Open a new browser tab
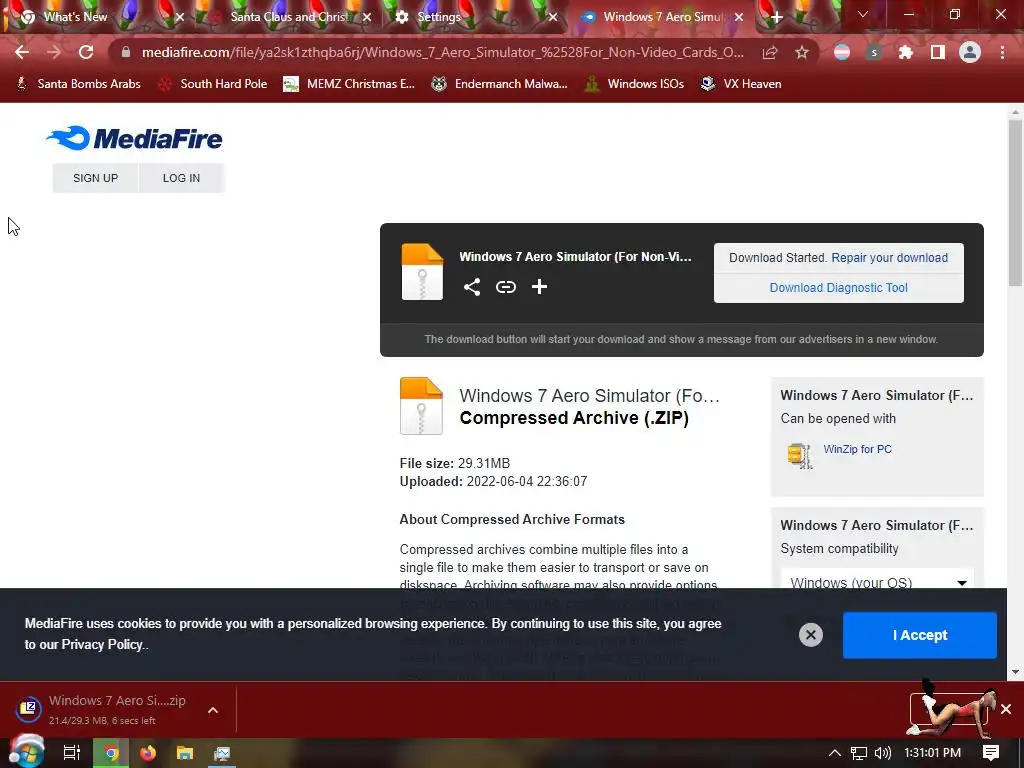This screenshot has width=1024, height=768. pos(776,17)
